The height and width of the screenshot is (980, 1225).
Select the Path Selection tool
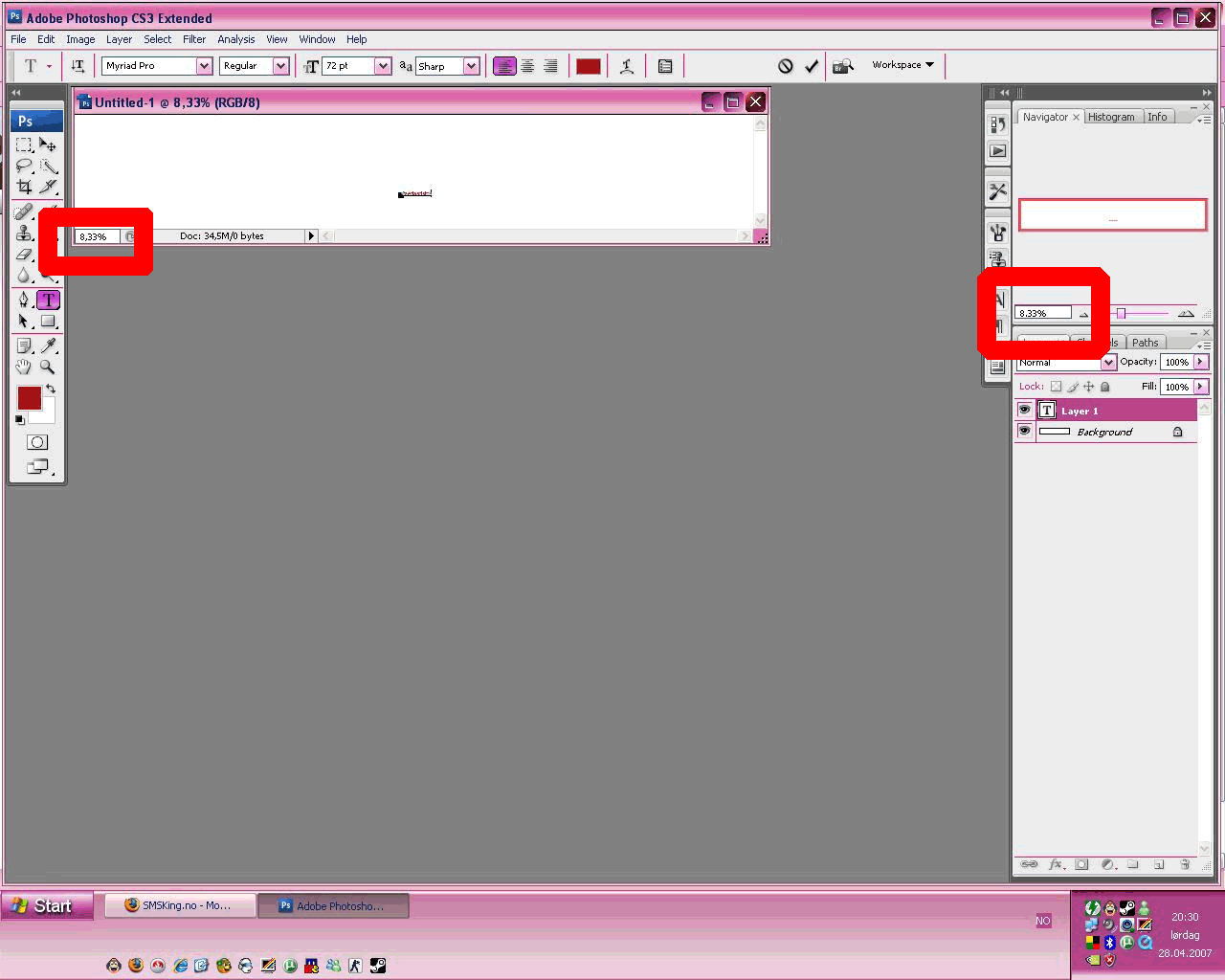coord(24,322)
